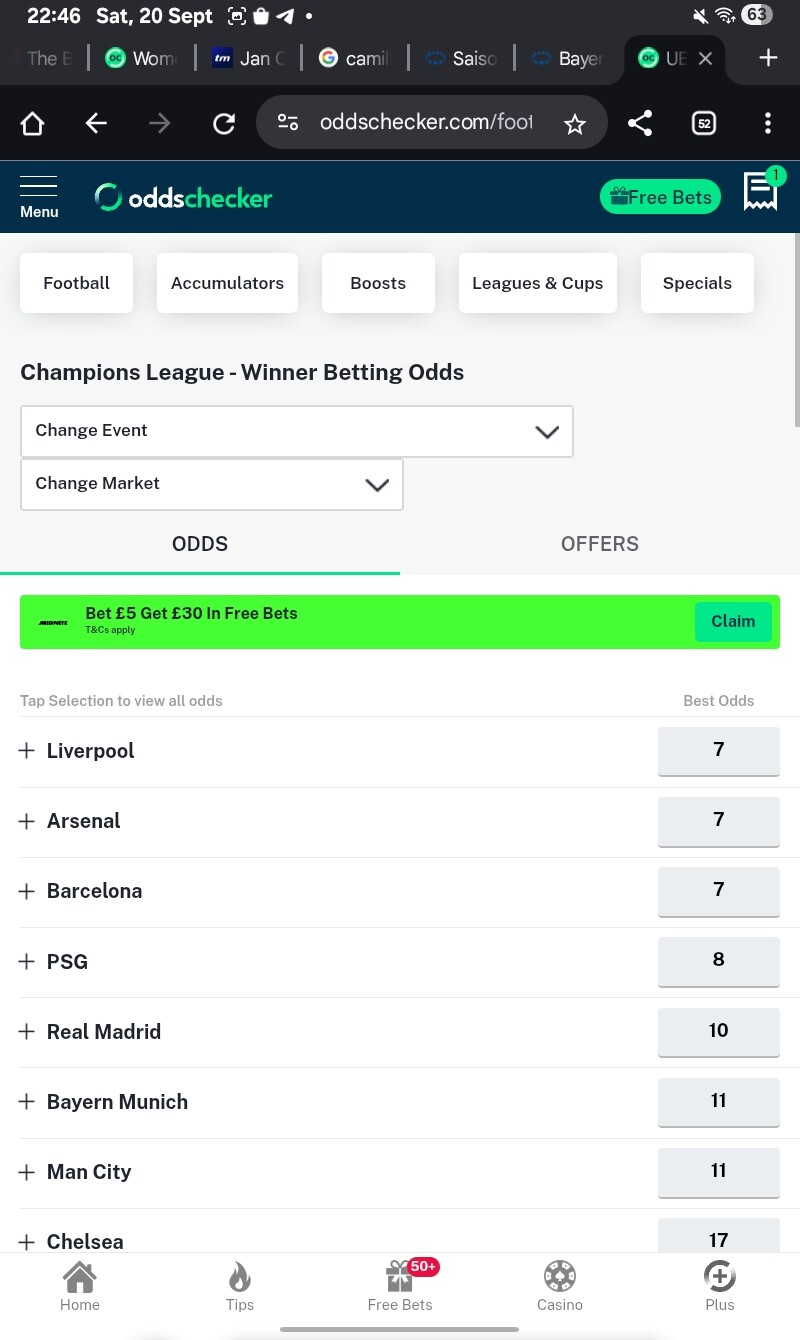Screen dimensions: 800x1340
Task: Expand the Real Madrid odds row
Action: pyautogui.click(x=27, y=1031)
